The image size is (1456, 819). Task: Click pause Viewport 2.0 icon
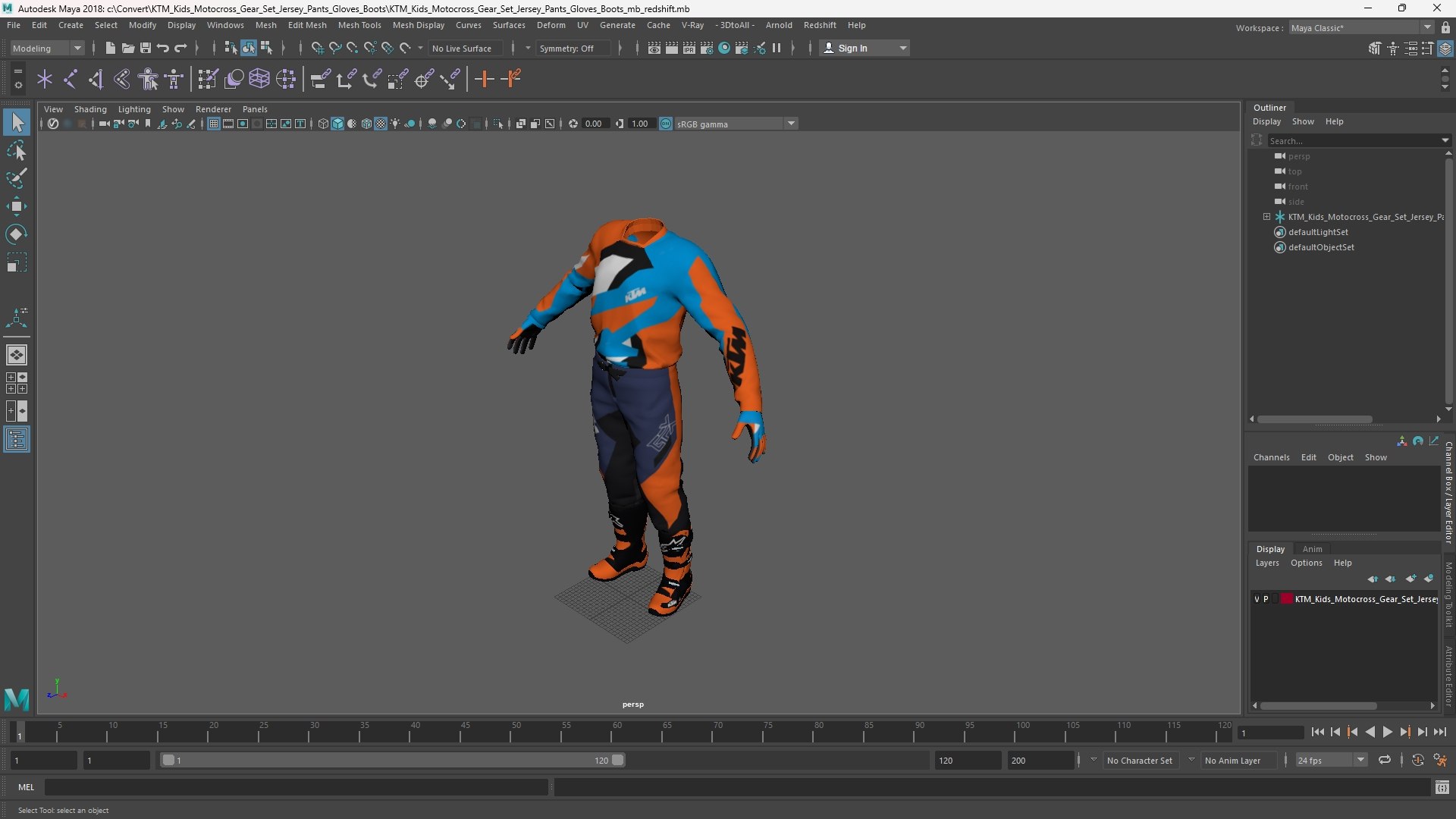tap(777, 48)
